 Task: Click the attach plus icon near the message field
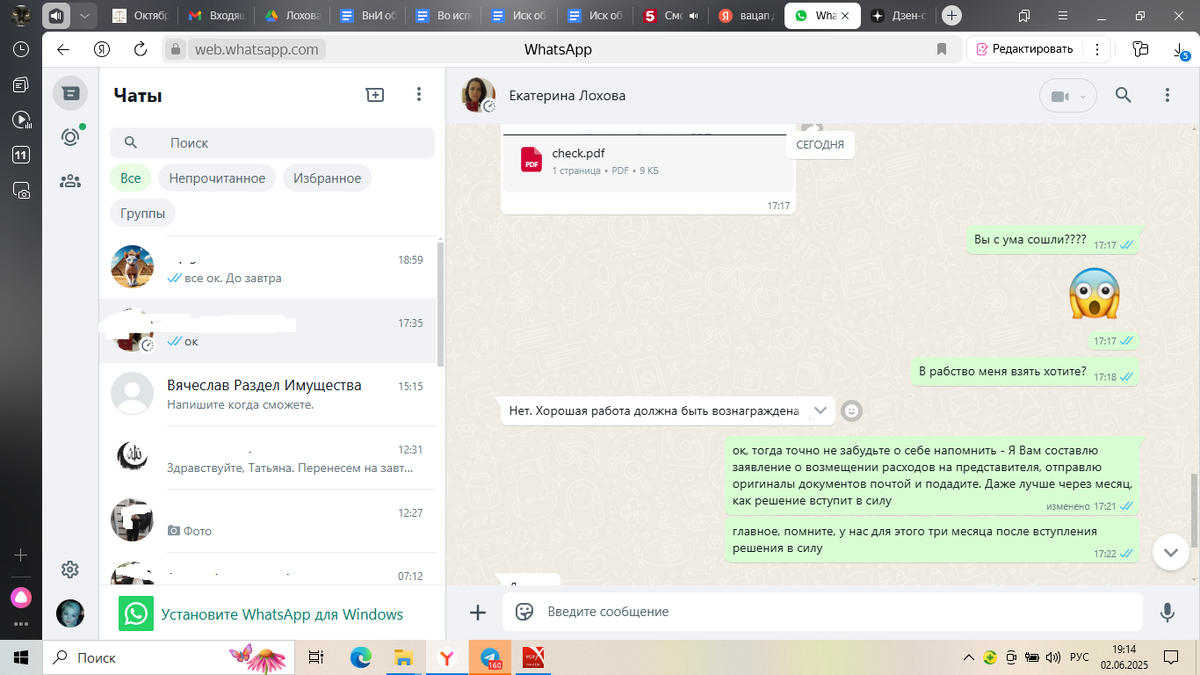tap(478, 612)
